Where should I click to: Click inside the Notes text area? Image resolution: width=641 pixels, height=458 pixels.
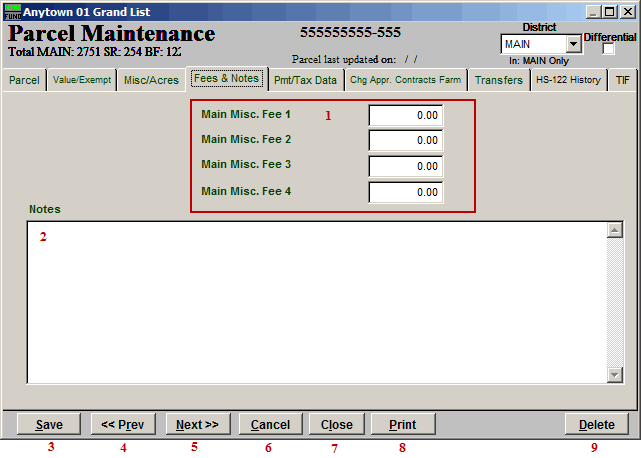point(315,301)
